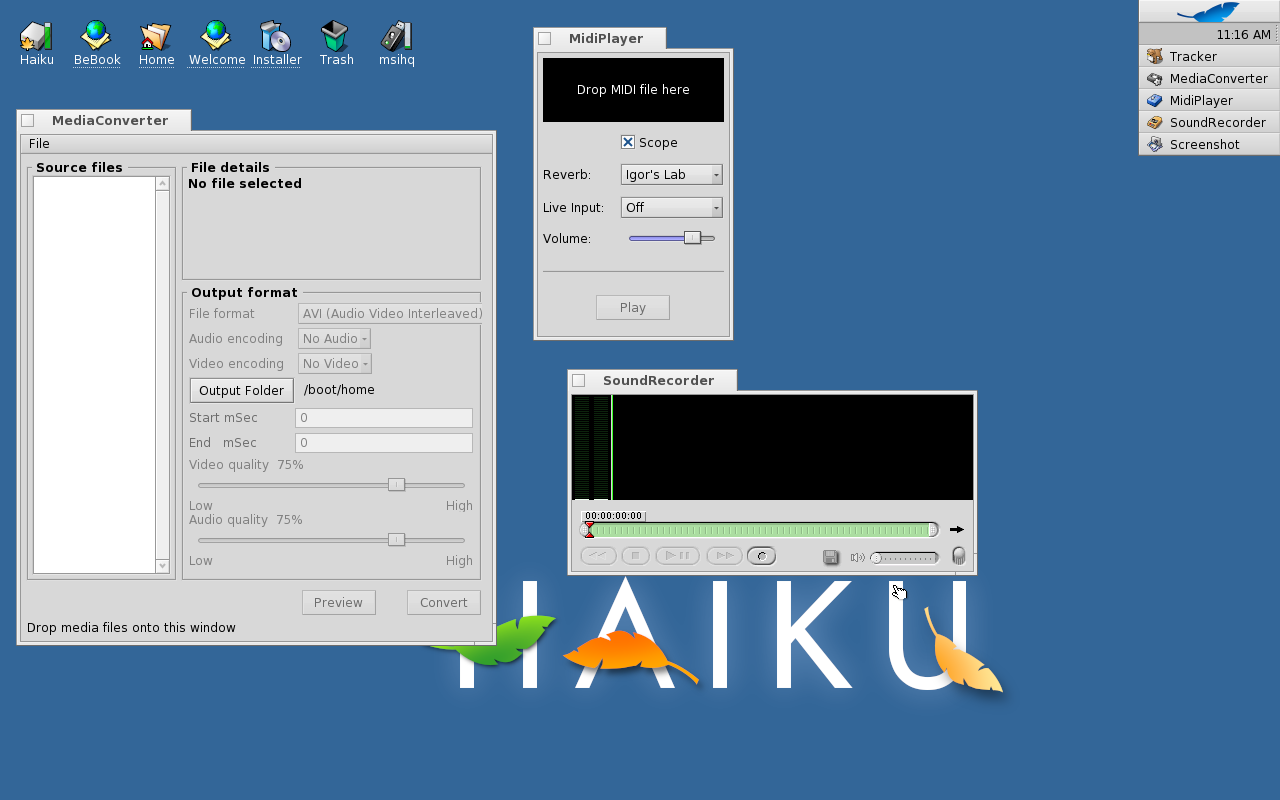The width and height of the screenshot is (1280, 800).
Task: Click the Play button in MidiPlayer
Action: pos(632,307)
